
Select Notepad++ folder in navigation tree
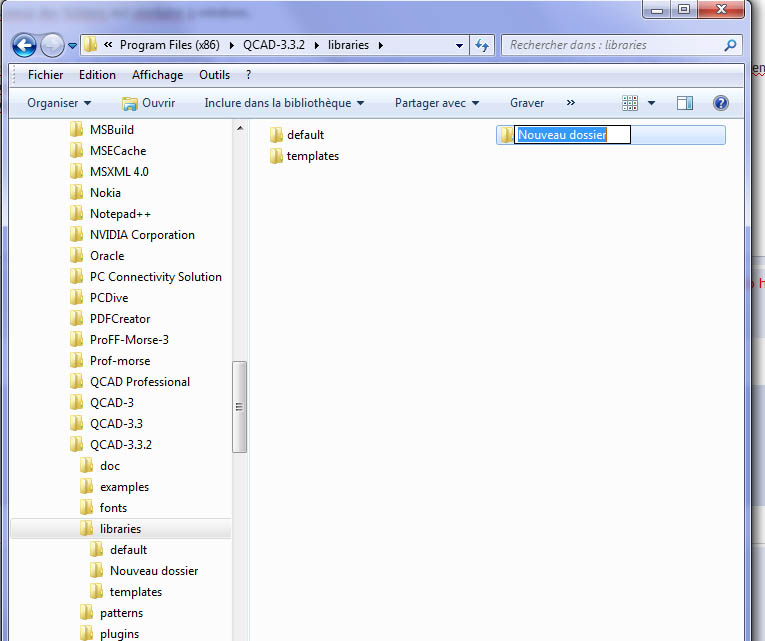pyautogui.click(x=120, y=214)
